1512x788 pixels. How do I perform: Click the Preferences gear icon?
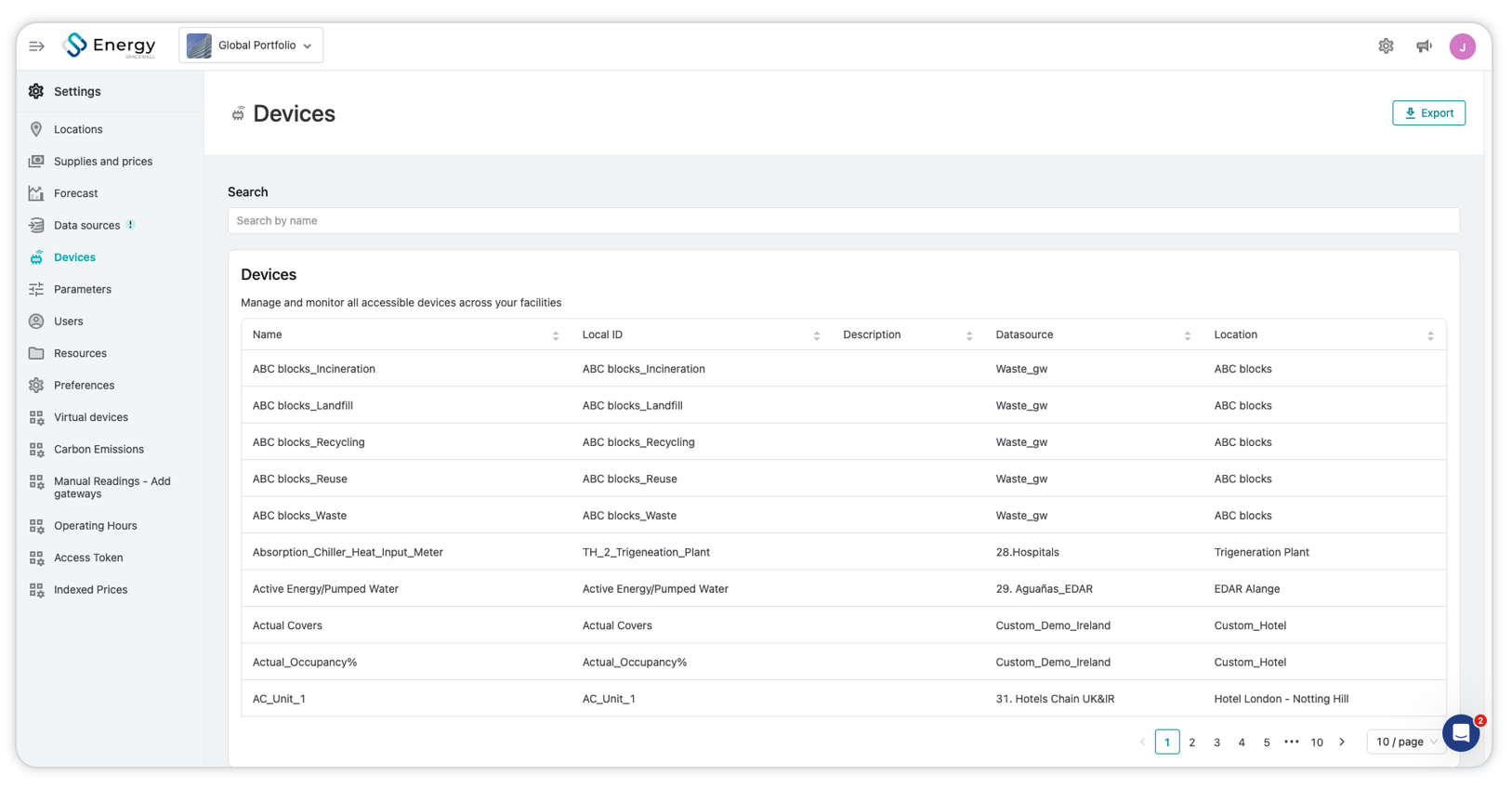click(x=36, y=385)
